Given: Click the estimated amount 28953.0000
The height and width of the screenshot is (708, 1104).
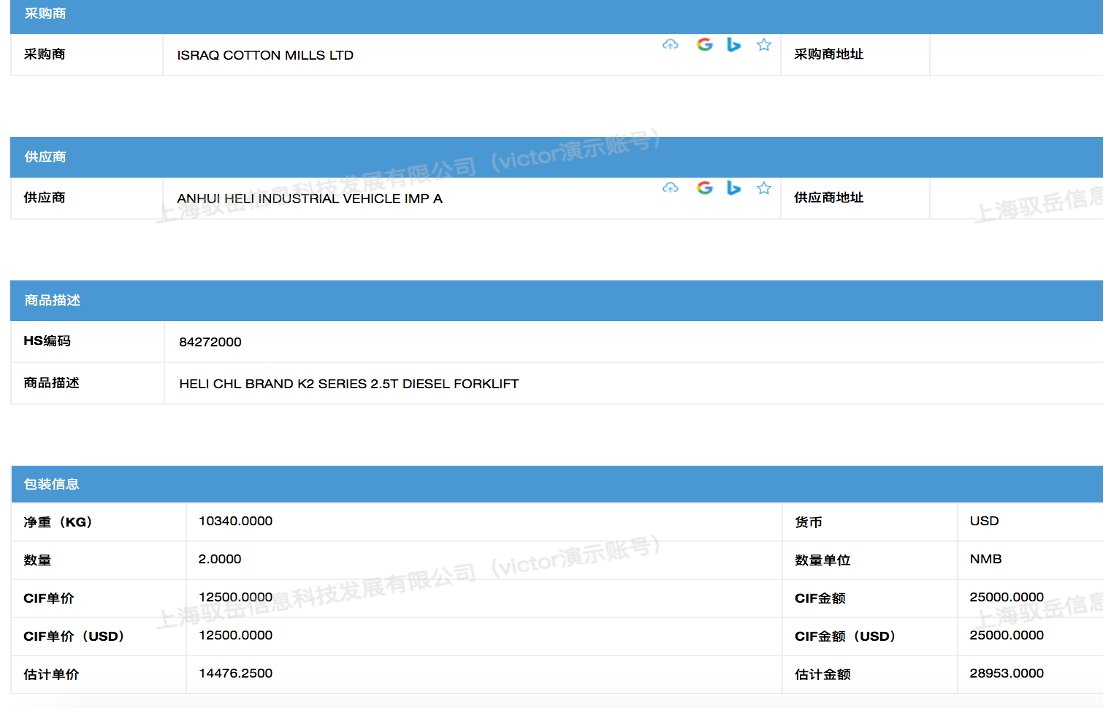Looking at the screenshot, I should point(1006,673).
